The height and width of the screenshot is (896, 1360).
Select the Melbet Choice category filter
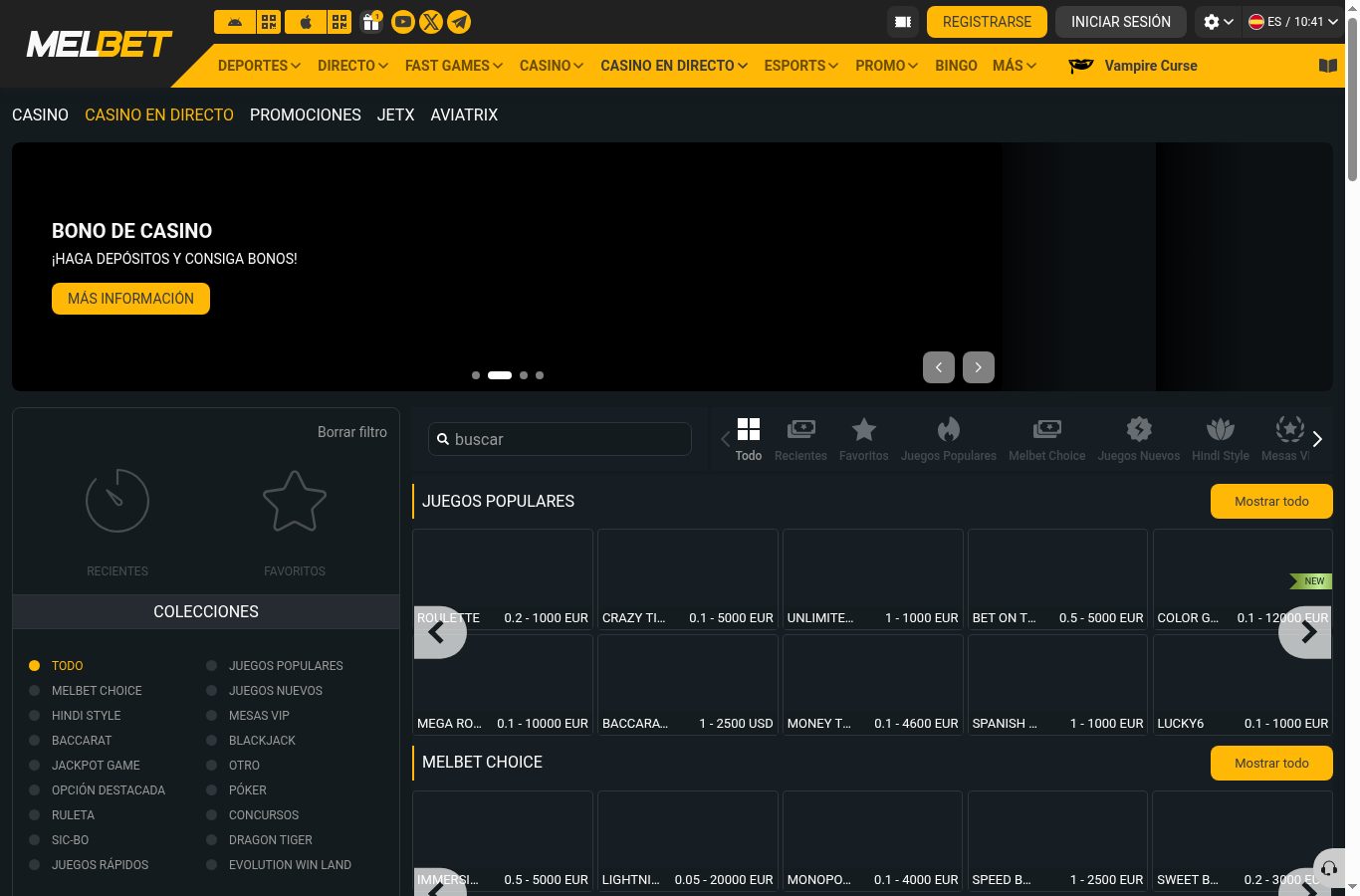[1047, 439]
